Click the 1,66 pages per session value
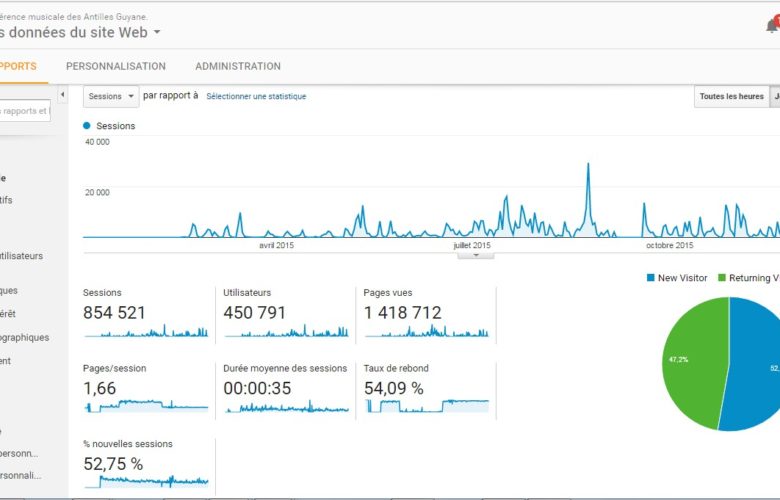Viewport: 780px width, 500px height. pyautogui.click(x=99, y=389)
